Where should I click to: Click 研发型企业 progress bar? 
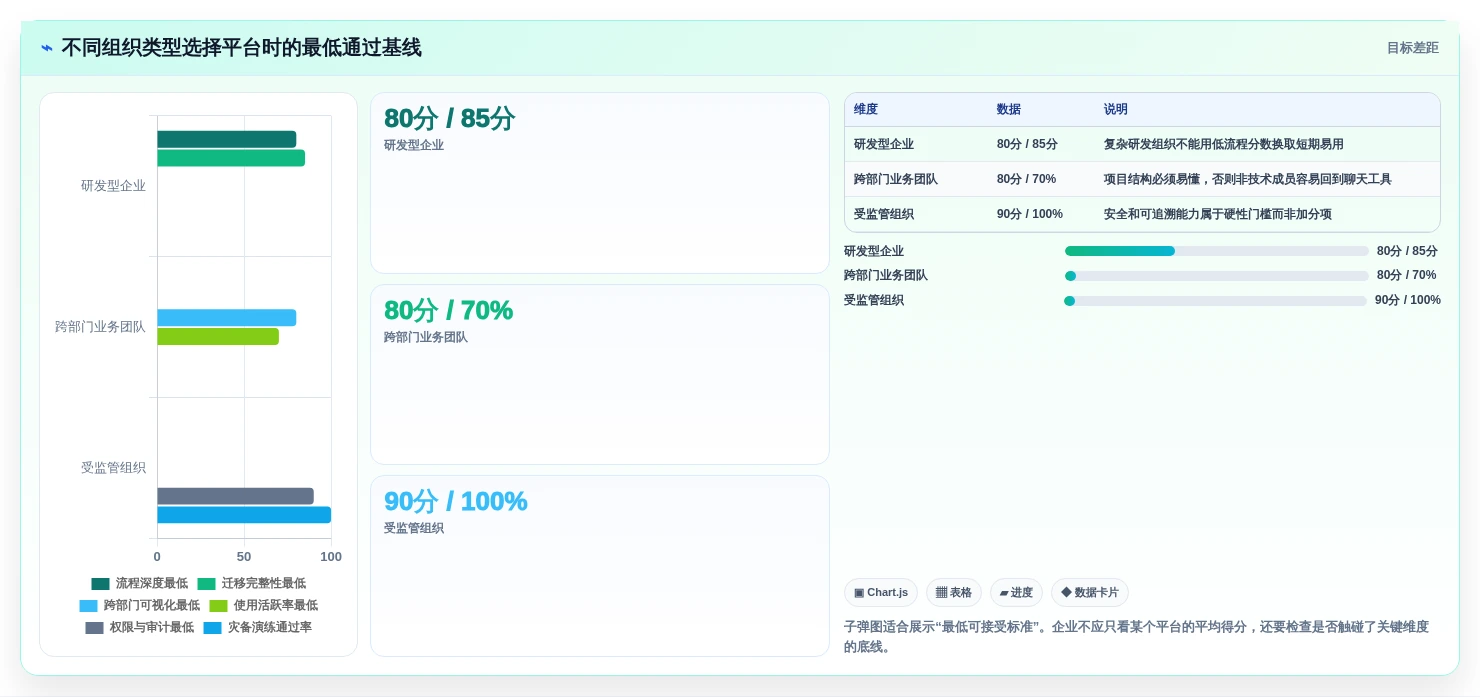point(1216,251)
